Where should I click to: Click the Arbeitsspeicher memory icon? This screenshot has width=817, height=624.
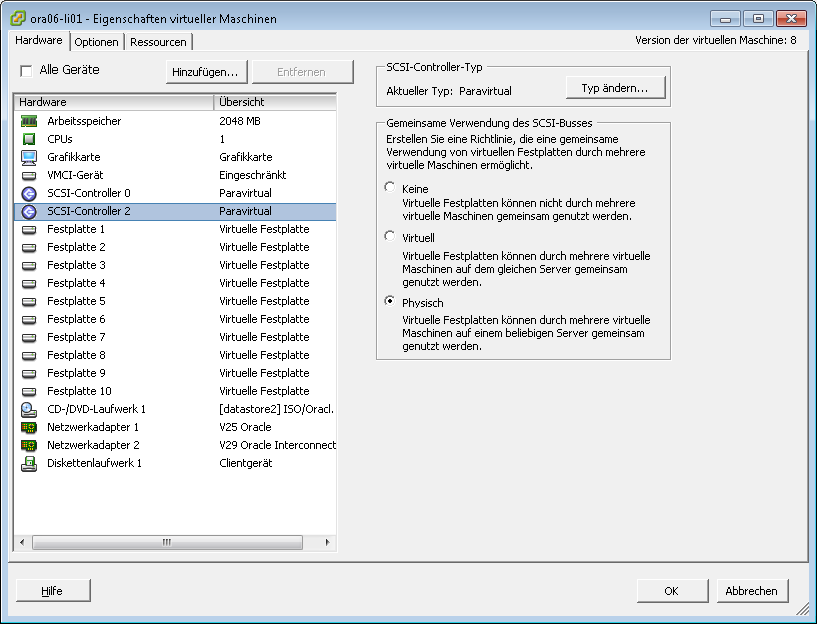tap(28, 121)
